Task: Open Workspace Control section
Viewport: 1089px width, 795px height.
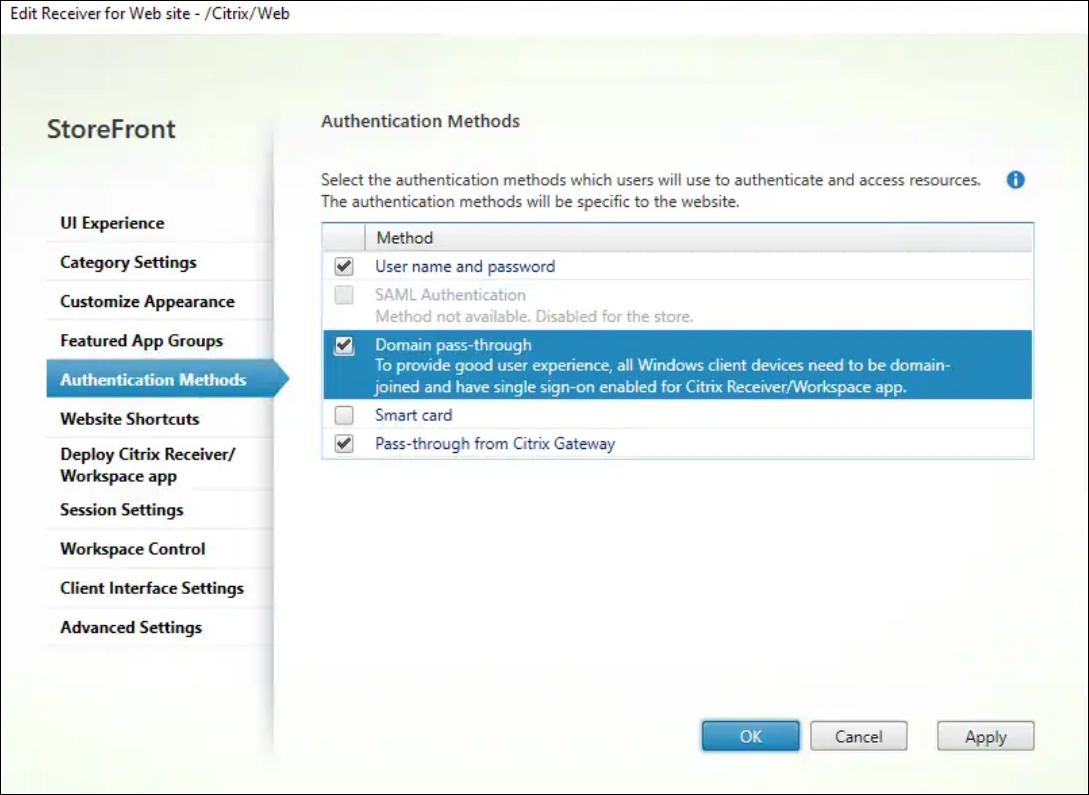Action: click(x=160, y=549)
